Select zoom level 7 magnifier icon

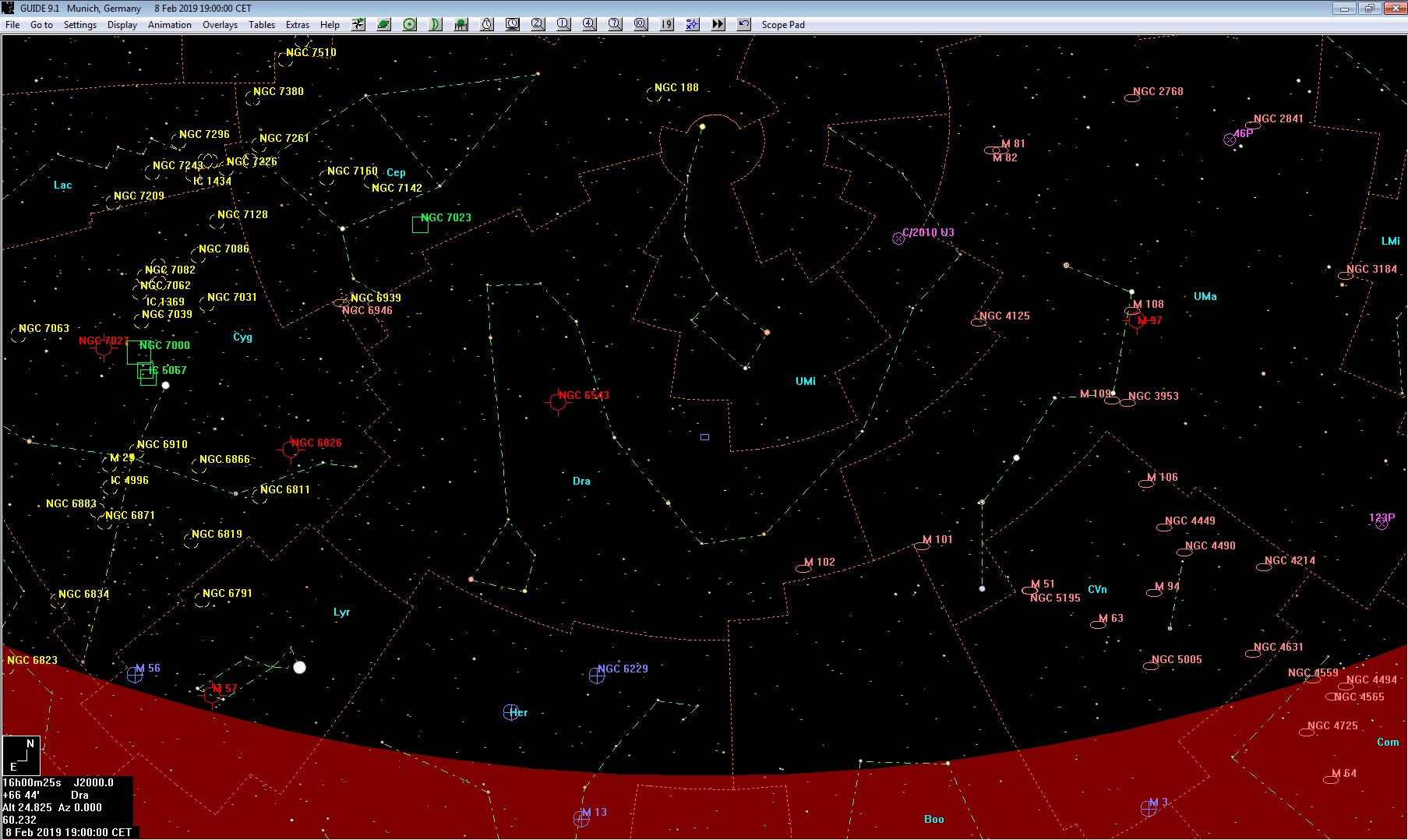pyautogui.click(x=616, y=24)
